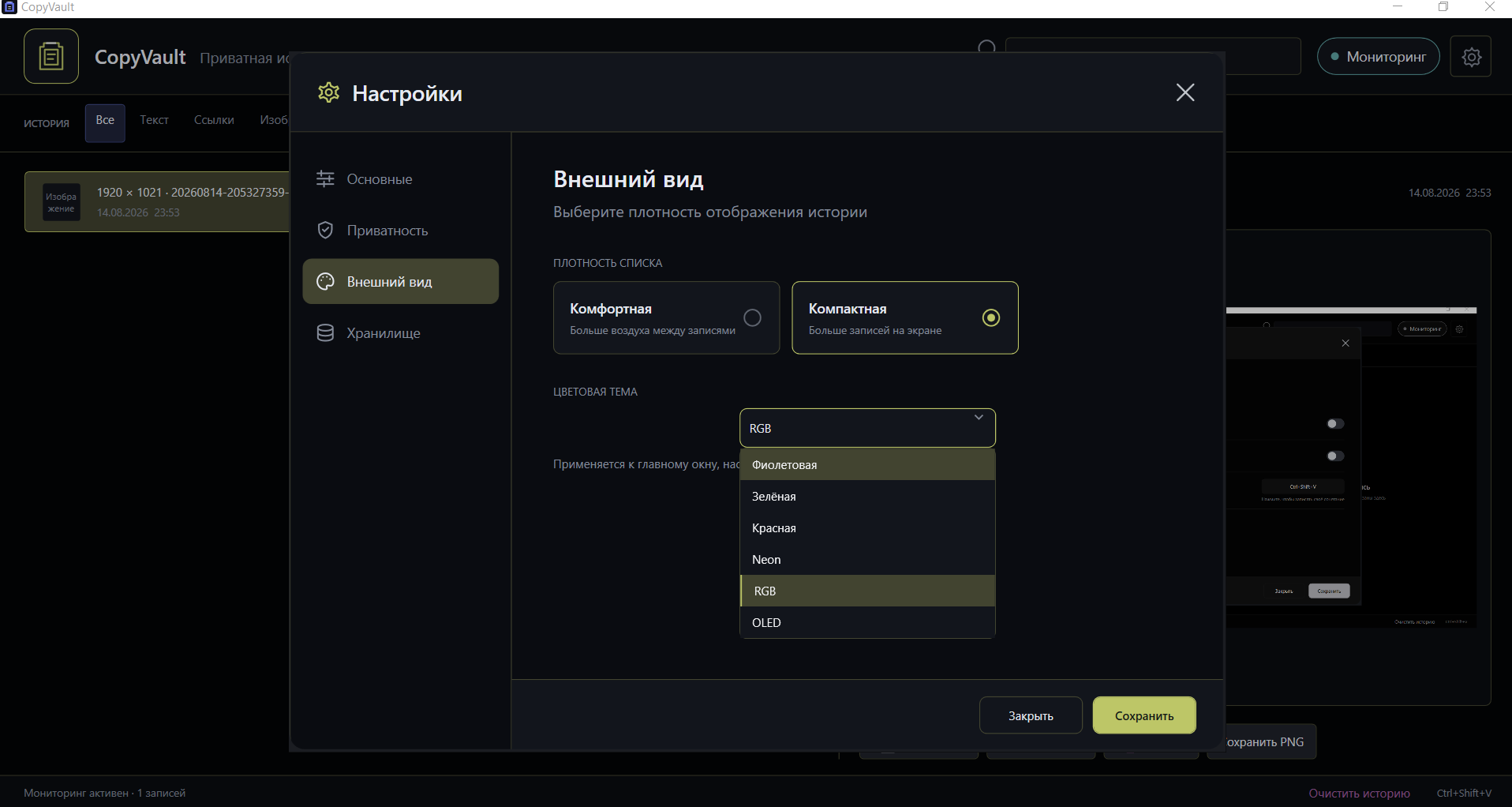Choose the Зелёная theme option
The width and height of the screenshot is (1512, 807).
[867, 496]
